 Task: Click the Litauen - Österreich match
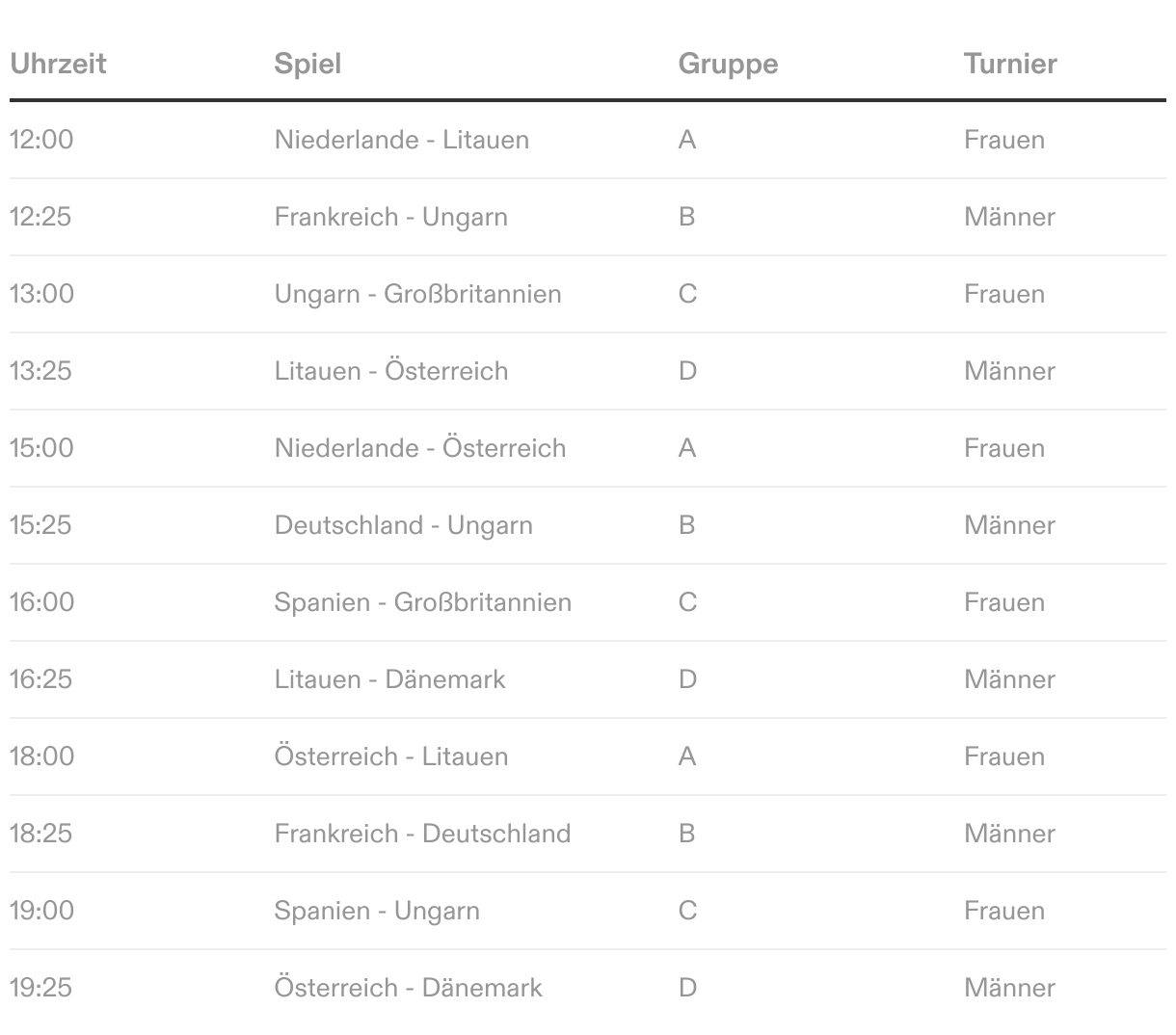point(390,371)
